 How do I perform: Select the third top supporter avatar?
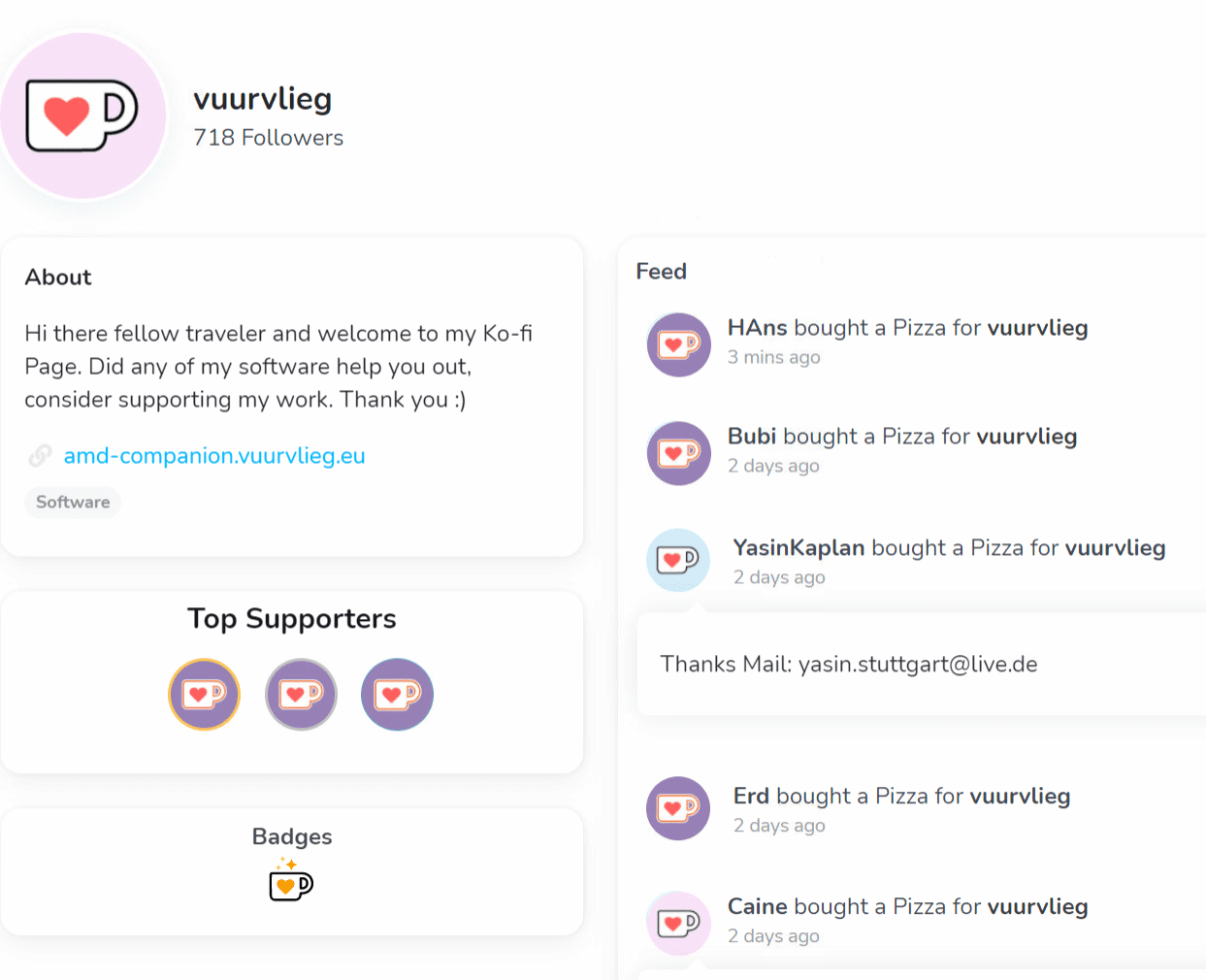point(397,695)
